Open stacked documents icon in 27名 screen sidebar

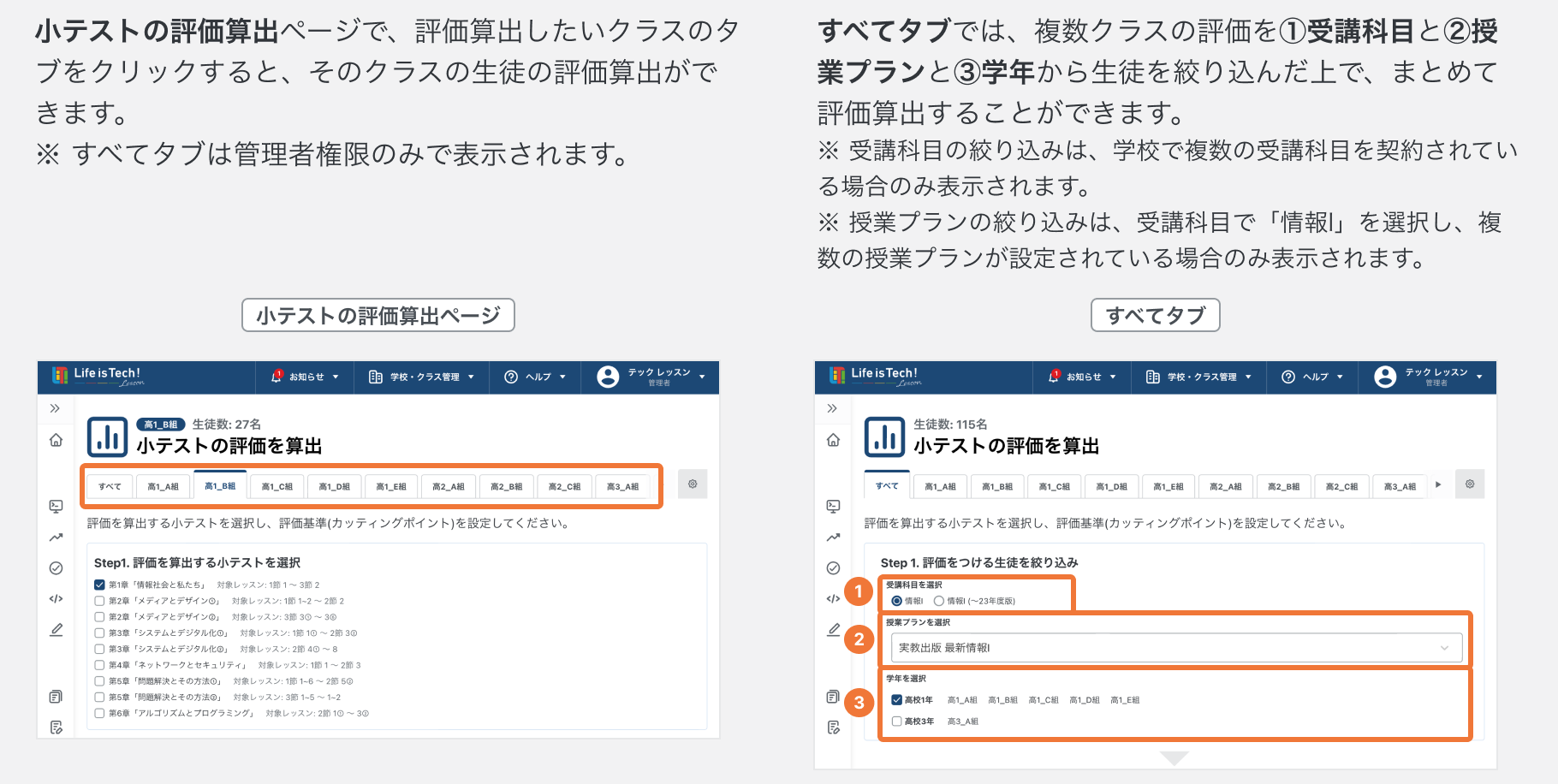point(56,697)
